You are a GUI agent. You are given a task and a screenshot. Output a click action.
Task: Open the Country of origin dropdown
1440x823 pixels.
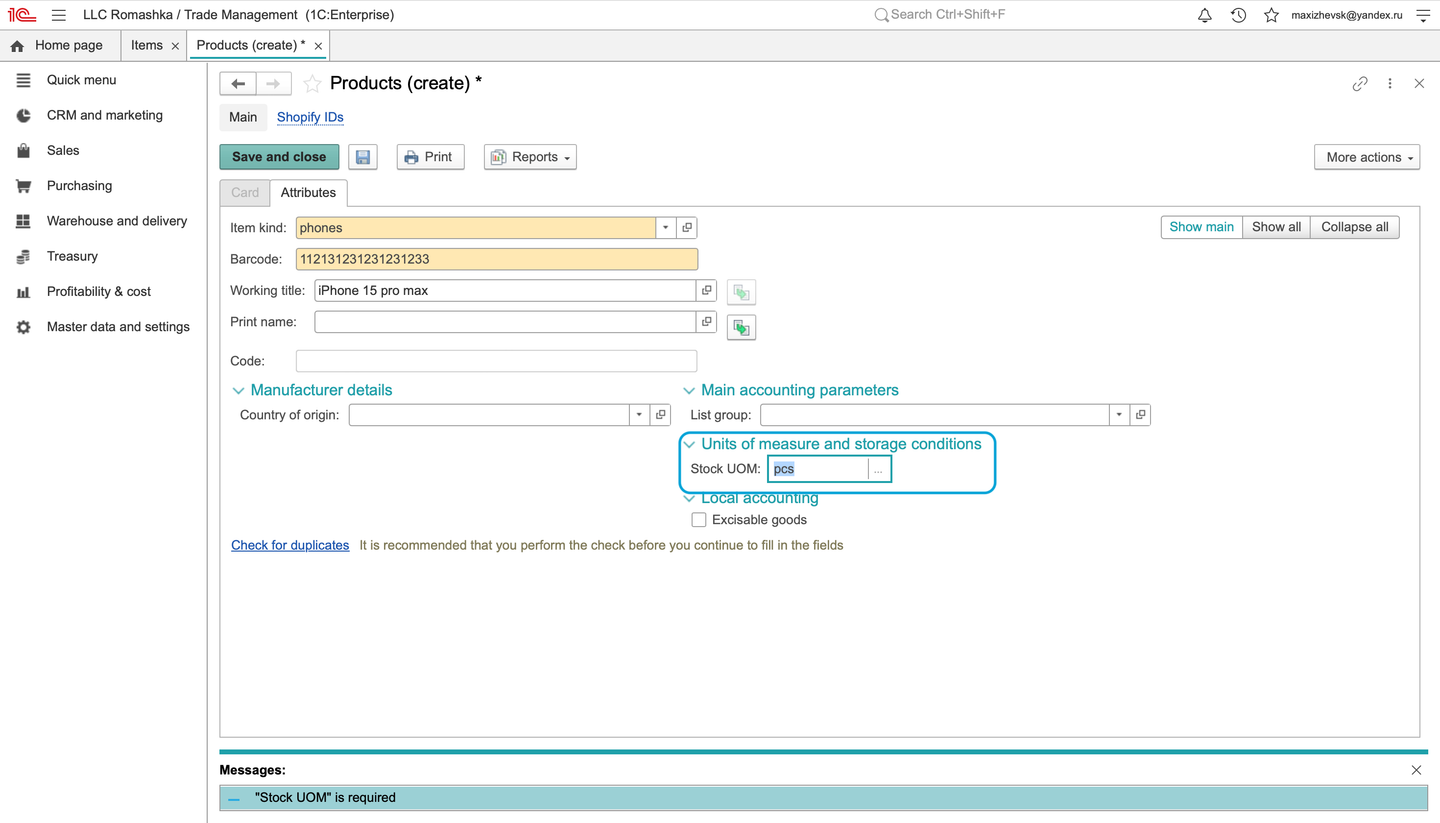pos(640,415)
